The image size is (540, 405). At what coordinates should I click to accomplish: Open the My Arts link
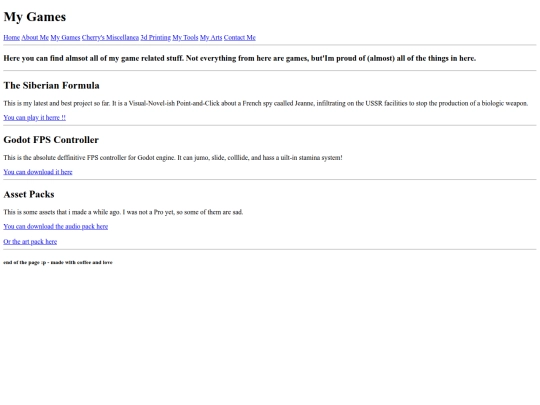pos(211,38)
